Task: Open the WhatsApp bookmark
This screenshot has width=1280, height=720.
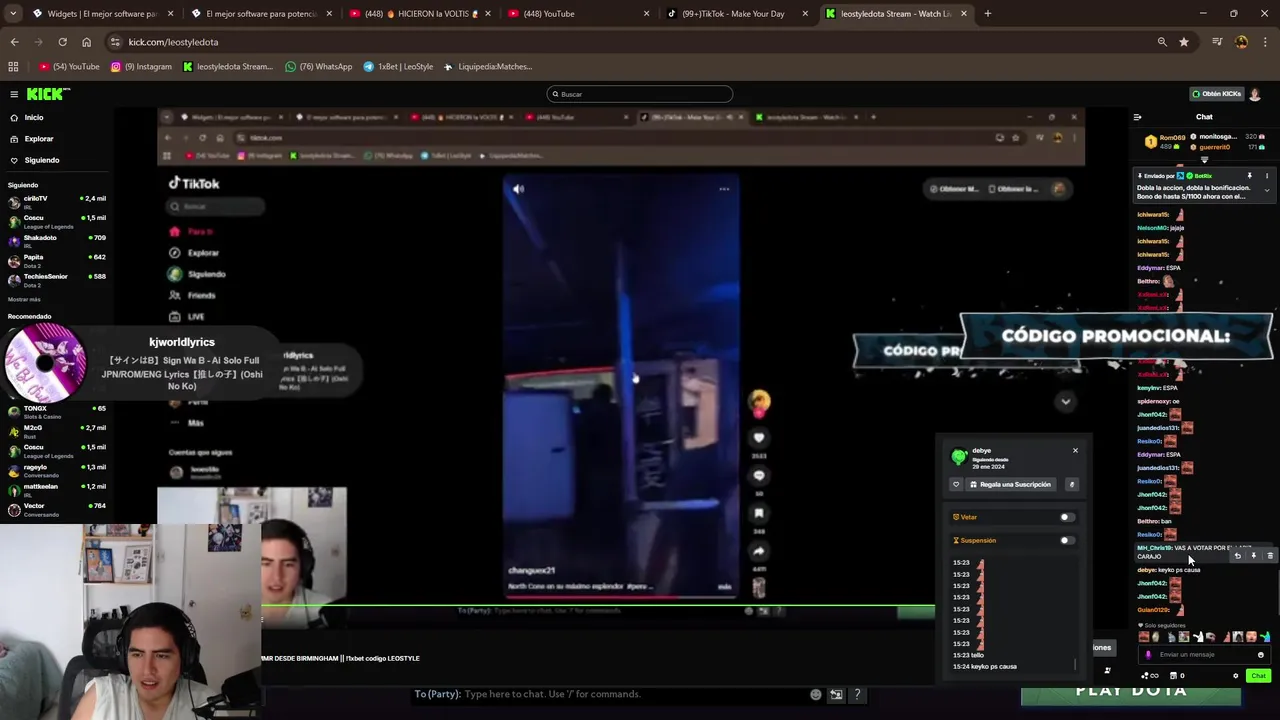Action: (x=319, y=67)
